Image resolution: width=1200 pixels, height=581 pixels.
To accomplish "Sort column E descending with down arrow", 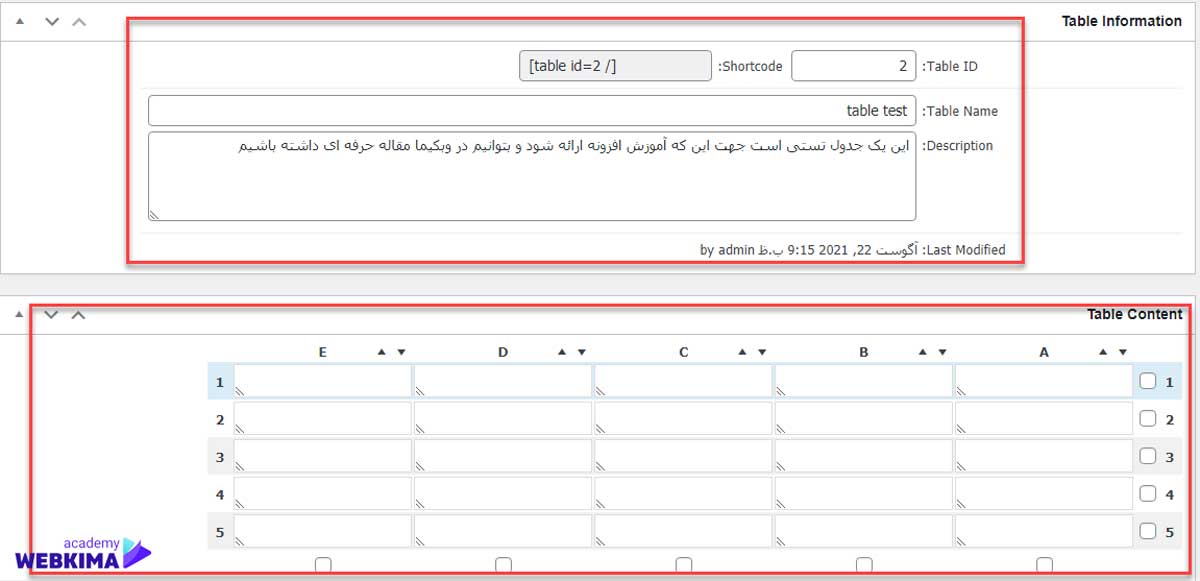I will (x=401, y=352).
